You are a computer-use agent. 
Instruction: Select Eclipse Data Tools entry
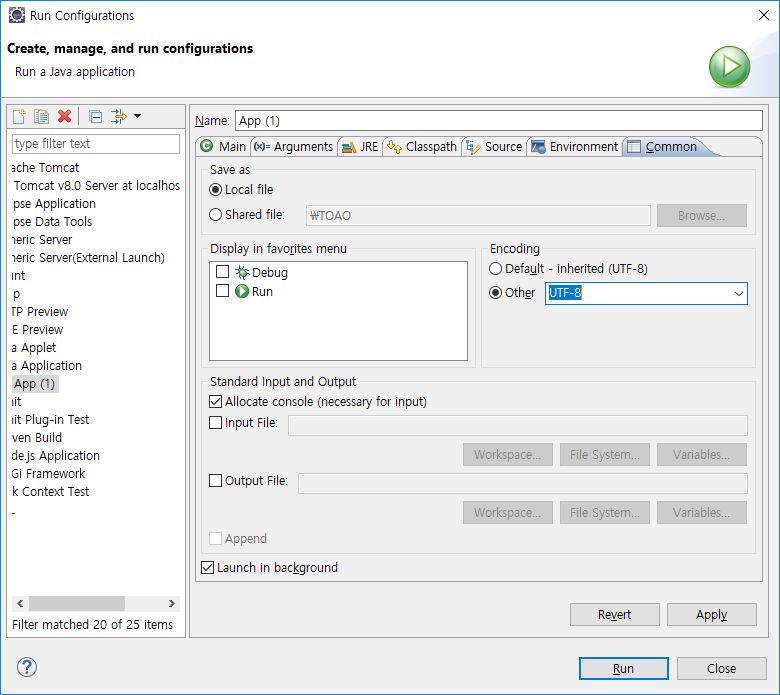[x=52, y=221]
